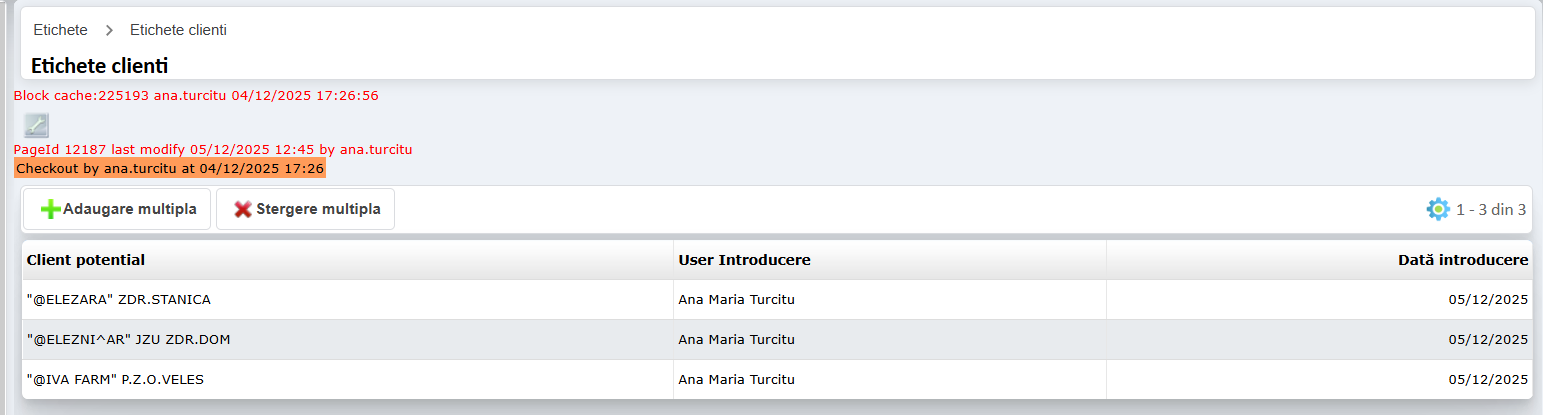
Task: Open the table settings gear icon
Action: 1437,209
